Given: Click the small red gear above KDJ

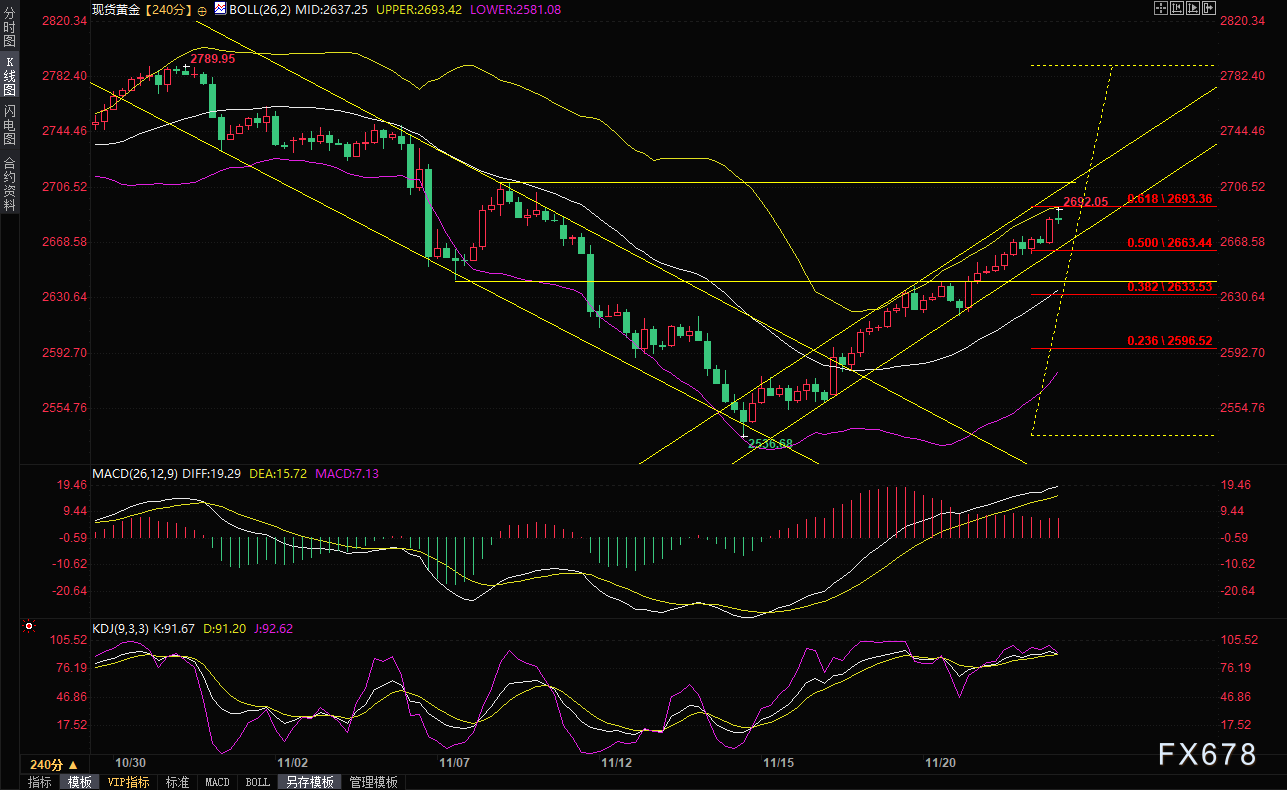Looking at the screenshot, I should click(29, 627).
